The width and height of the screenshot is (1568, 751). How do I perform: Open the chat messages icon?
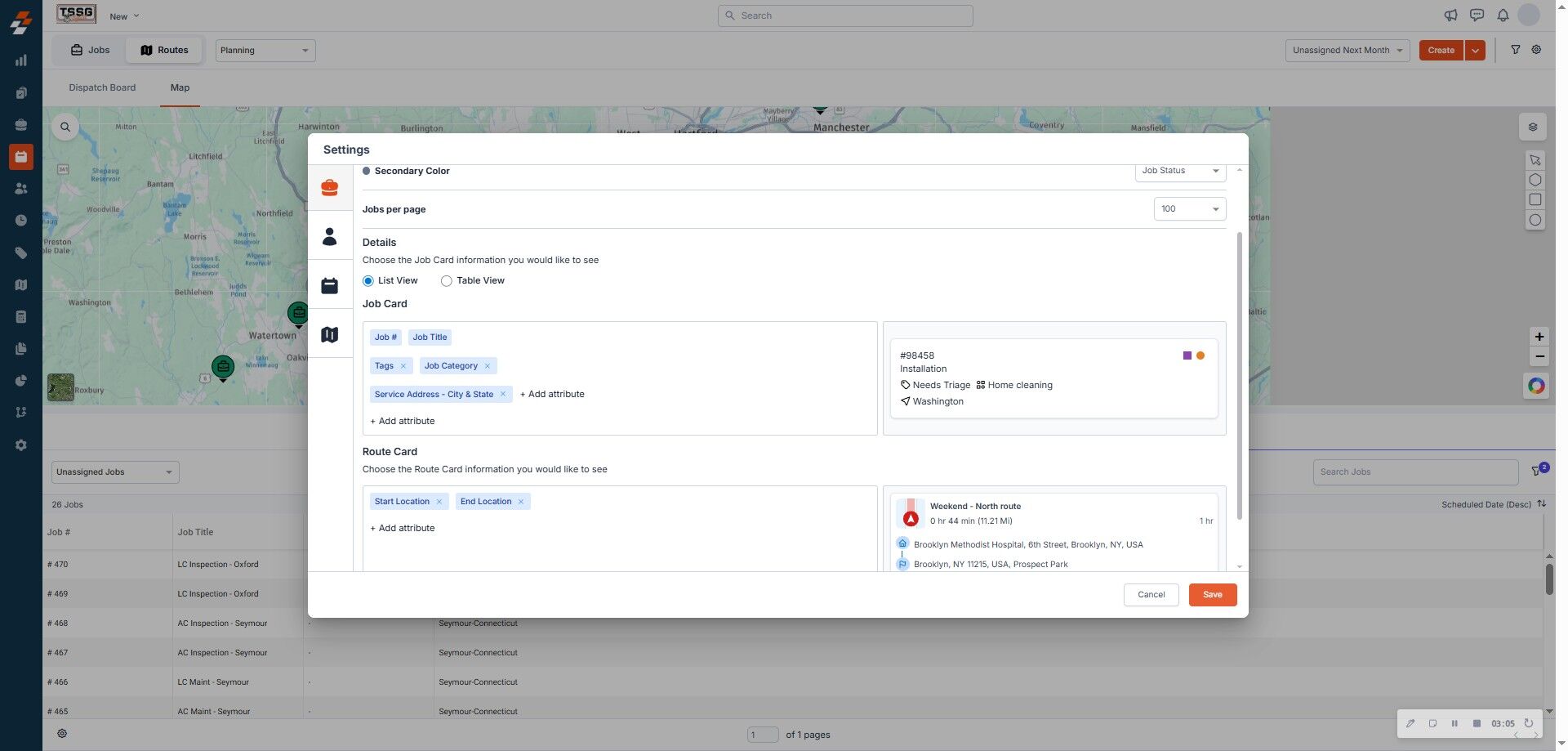click(1477, 16)
